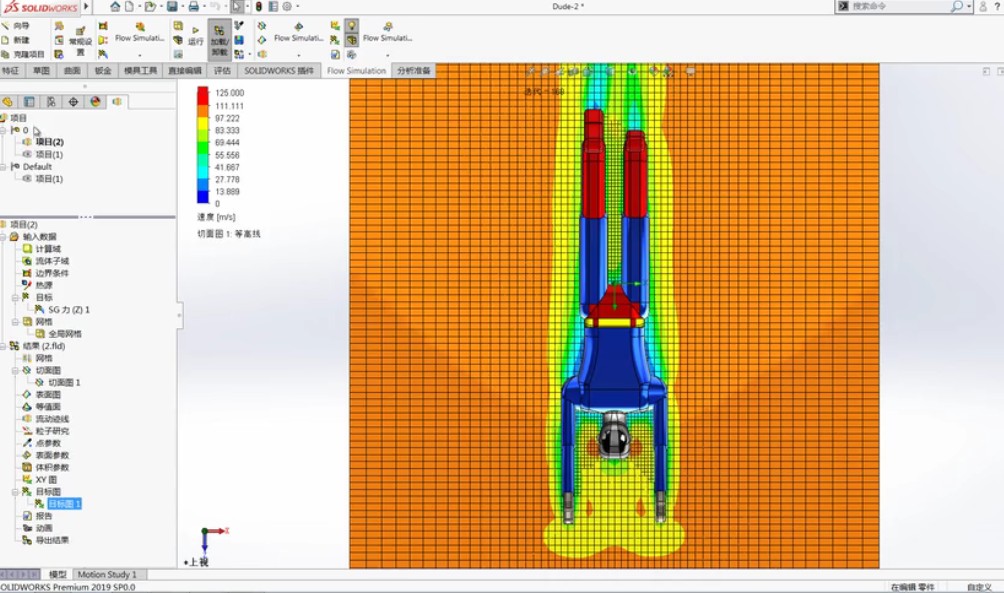
Task: Open the dropdown arrow beside the Save icon
Action: 182,6
